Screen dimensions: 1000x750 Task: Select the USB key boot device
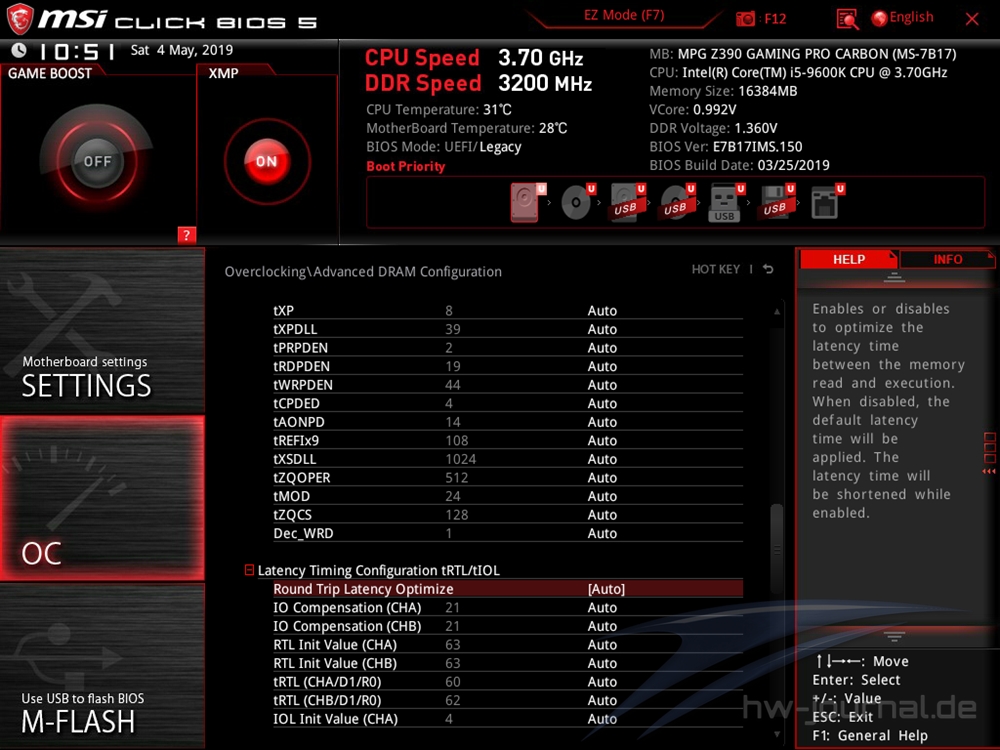click(x=726, y=203)
